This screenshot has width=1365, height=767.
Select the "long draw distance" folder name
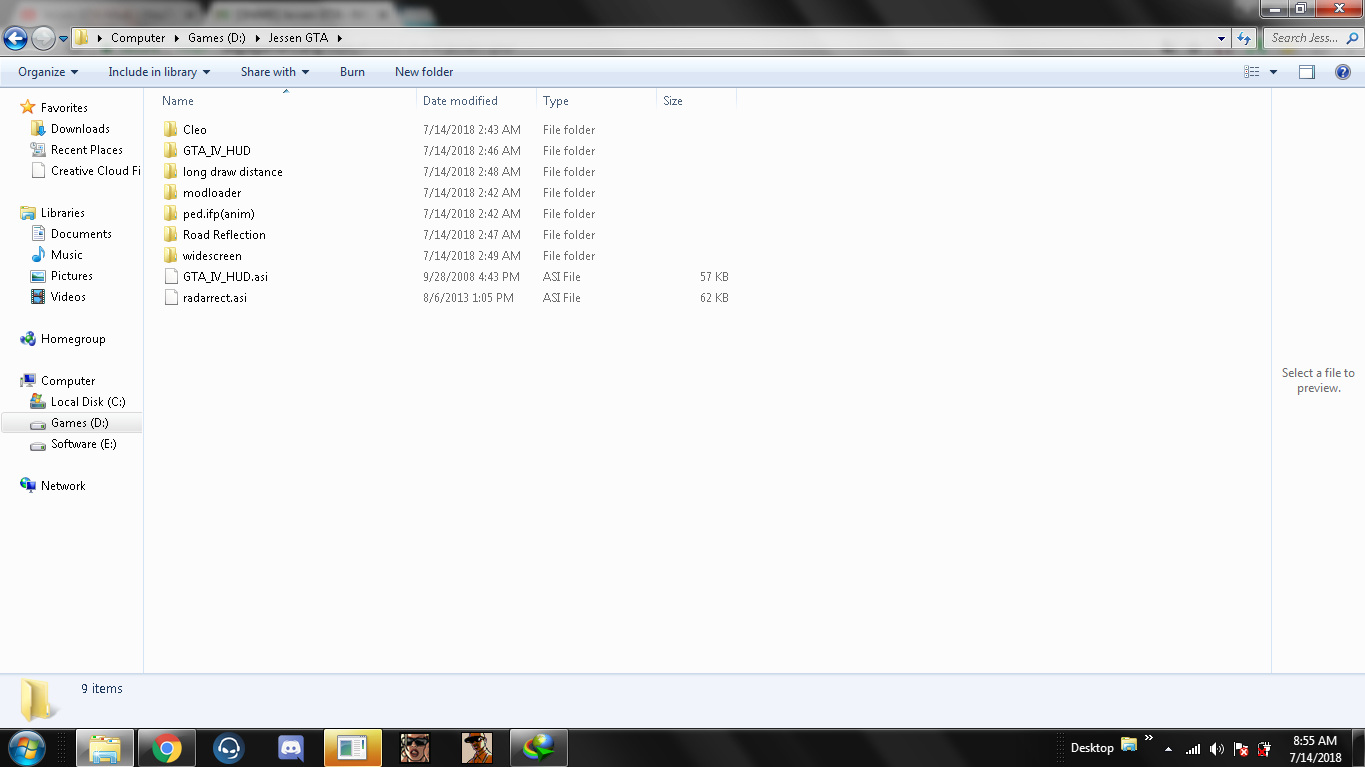click(233, 172)
